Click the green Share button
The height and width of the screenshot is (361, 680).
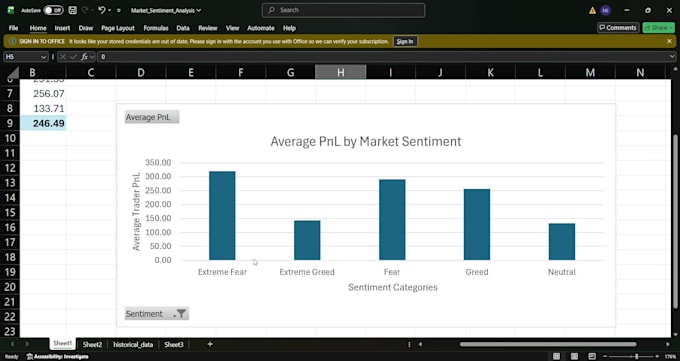[658, 28]
